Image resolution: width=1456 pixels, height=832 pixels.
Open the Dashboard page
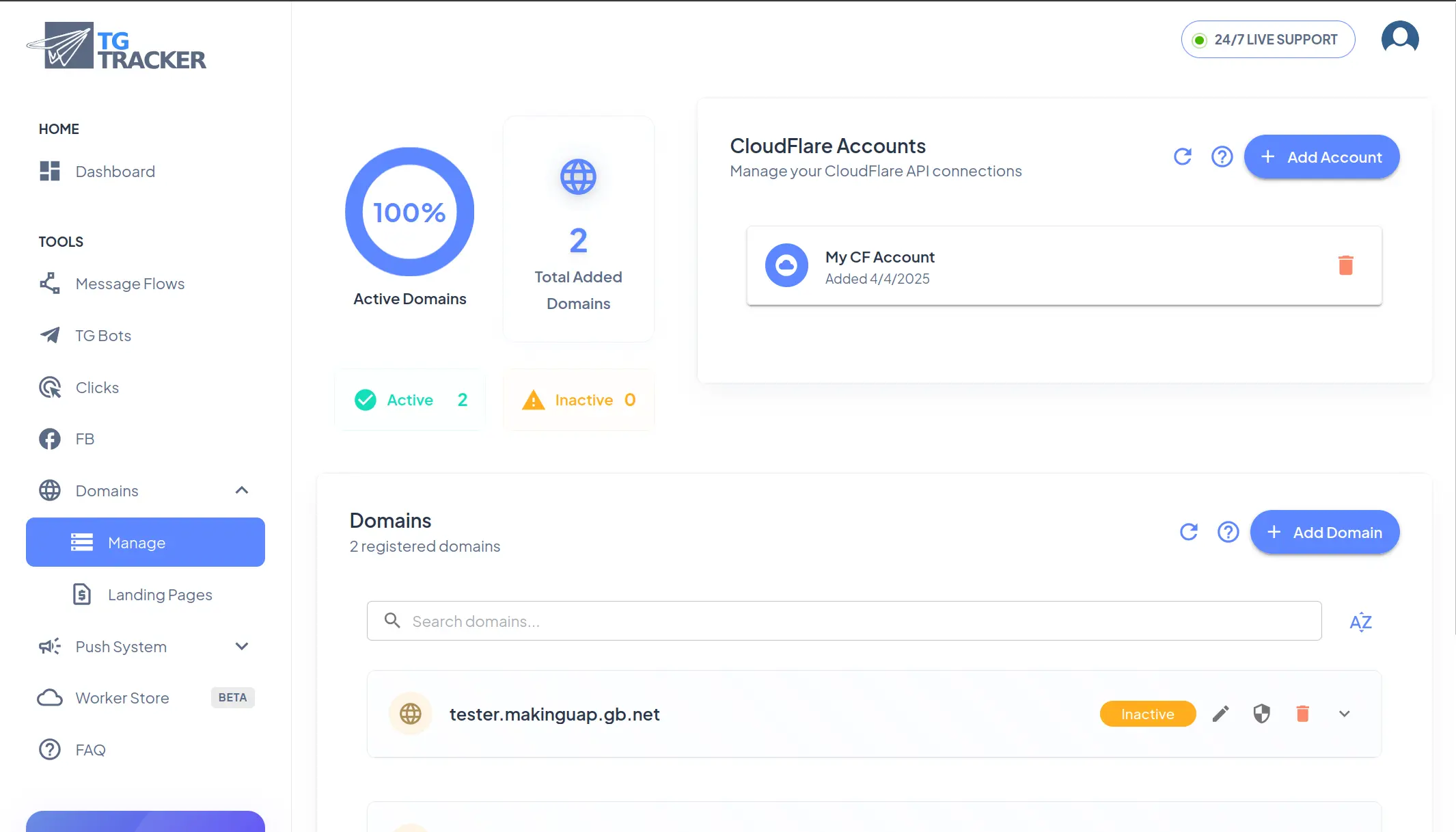(115, 171)
